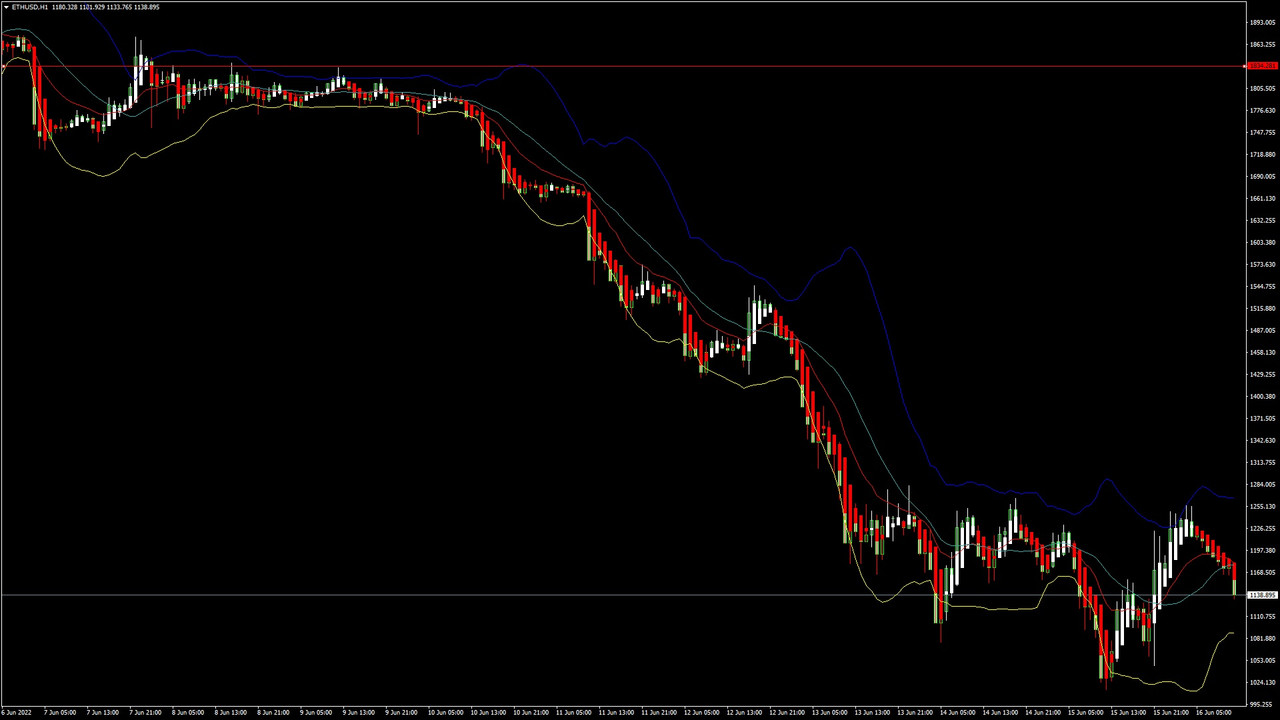Click the 11 Jun 05:00 time axis label
Viewport: 1280px width, 720px height.
pyautogui.click(x=573, y=713)
